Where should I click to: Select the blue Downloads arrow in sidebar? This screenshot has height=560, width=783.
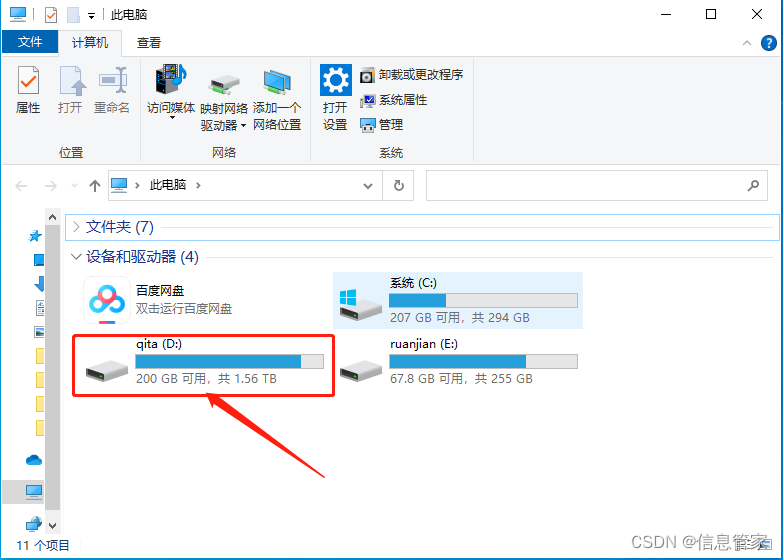tap(39, 284)
